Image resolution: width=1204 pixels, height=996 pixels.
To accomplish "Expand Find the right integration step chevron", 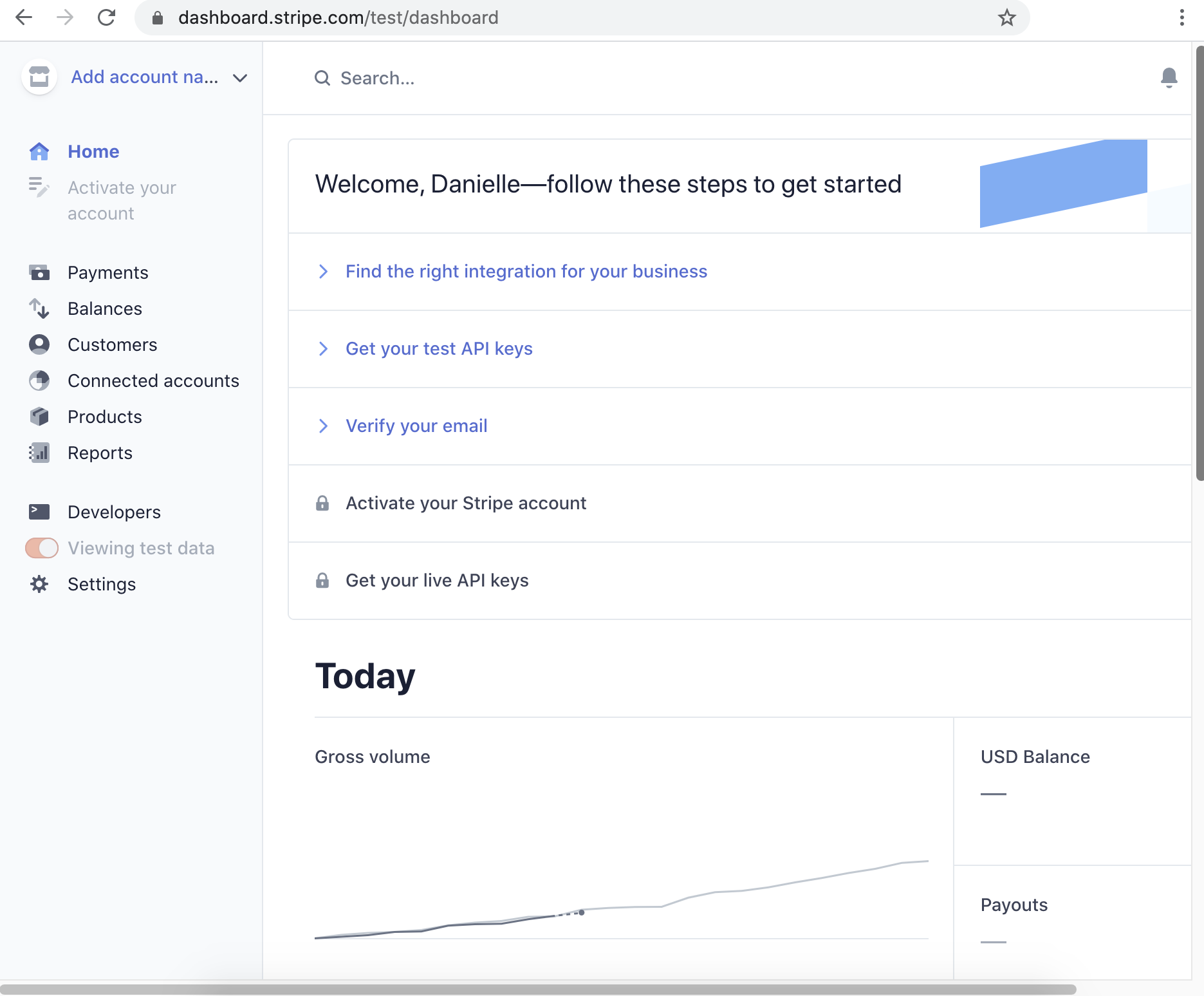I will tap(324, 272).
